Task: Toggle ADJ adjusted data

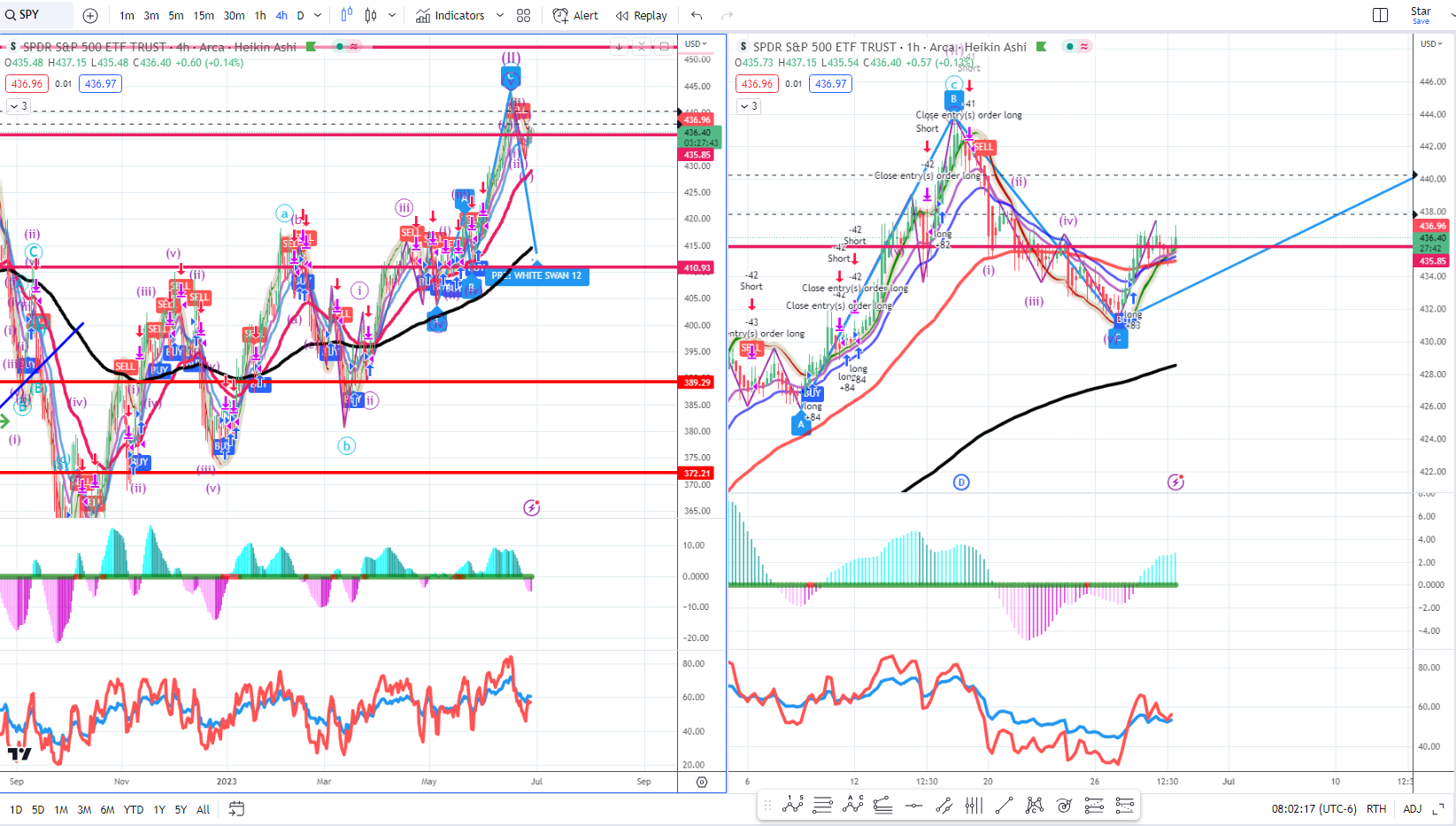Action: pyautogui.click(x=1413, y=809)
